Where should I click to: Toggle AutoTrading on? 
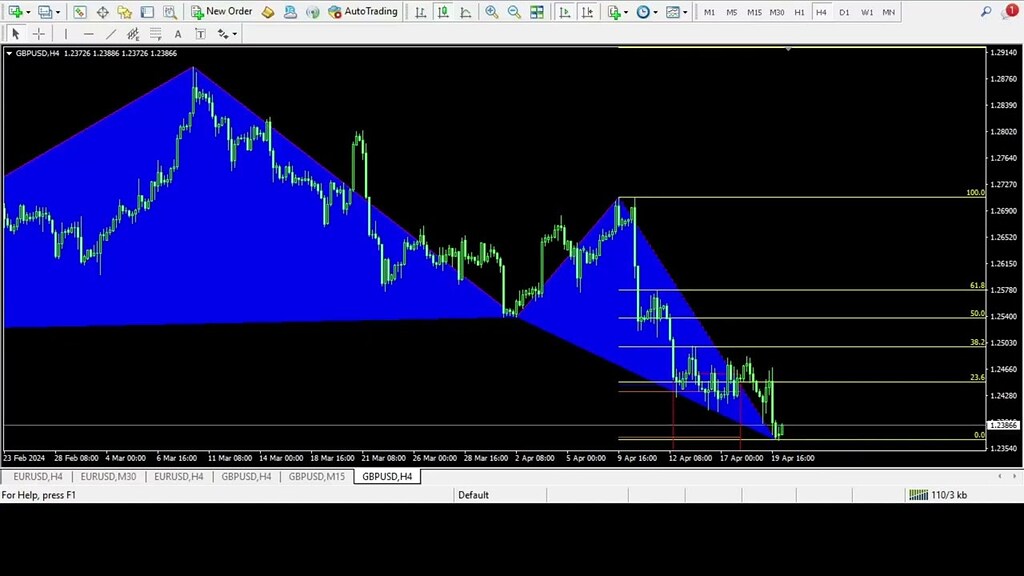(x=366, y=11)
